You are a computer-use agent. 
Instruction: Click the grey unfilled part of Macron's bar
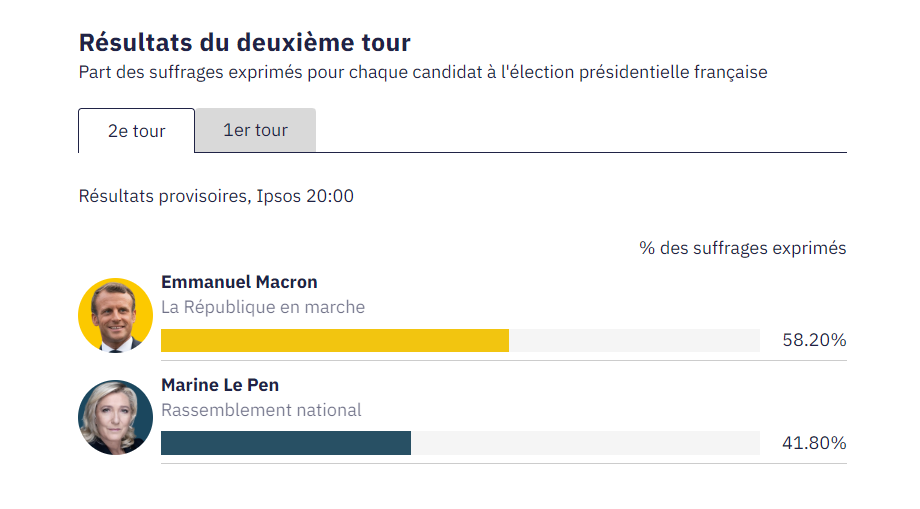tap(634, 340)
